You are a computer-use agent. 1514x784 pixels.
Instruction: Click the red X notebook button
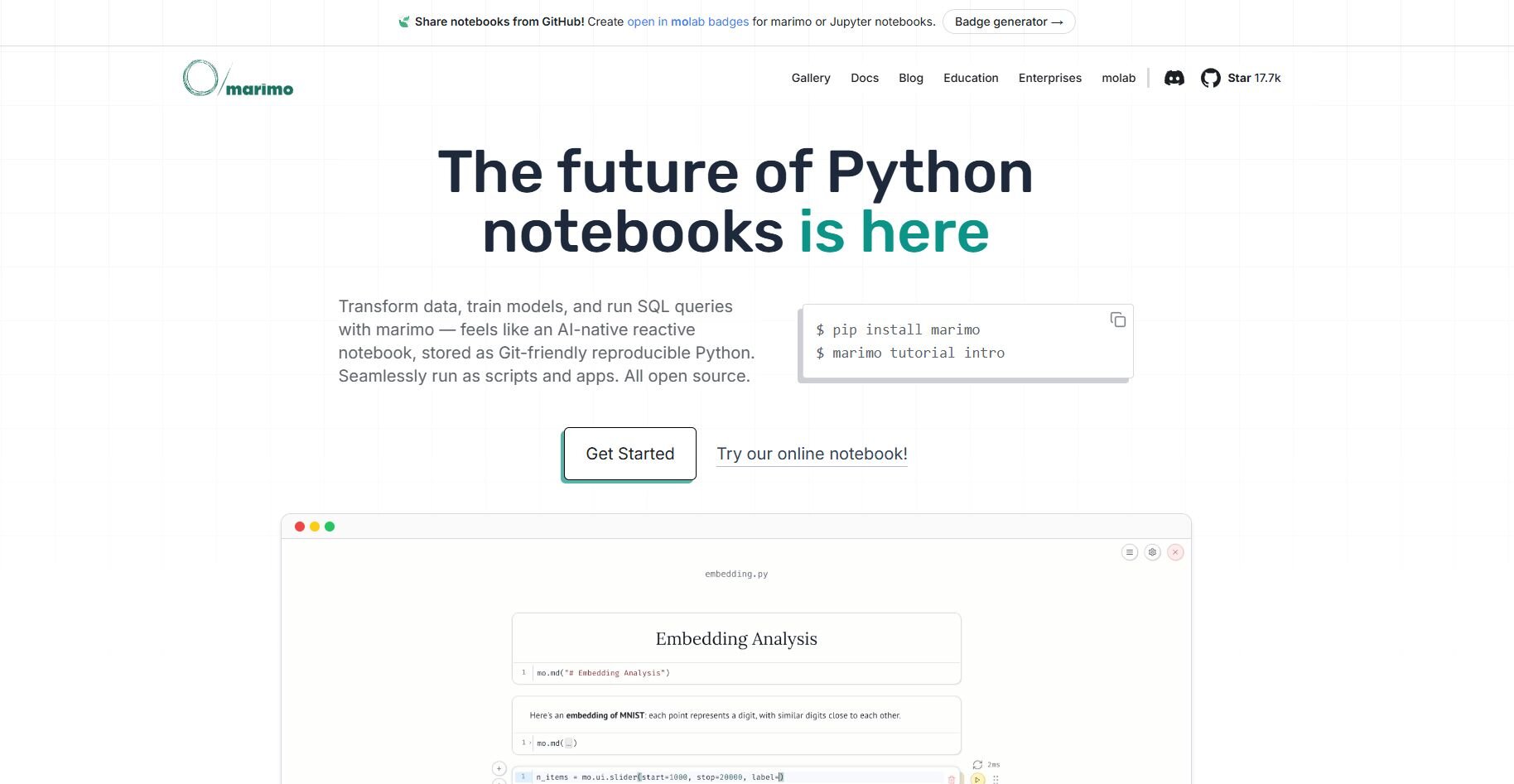1175,552
